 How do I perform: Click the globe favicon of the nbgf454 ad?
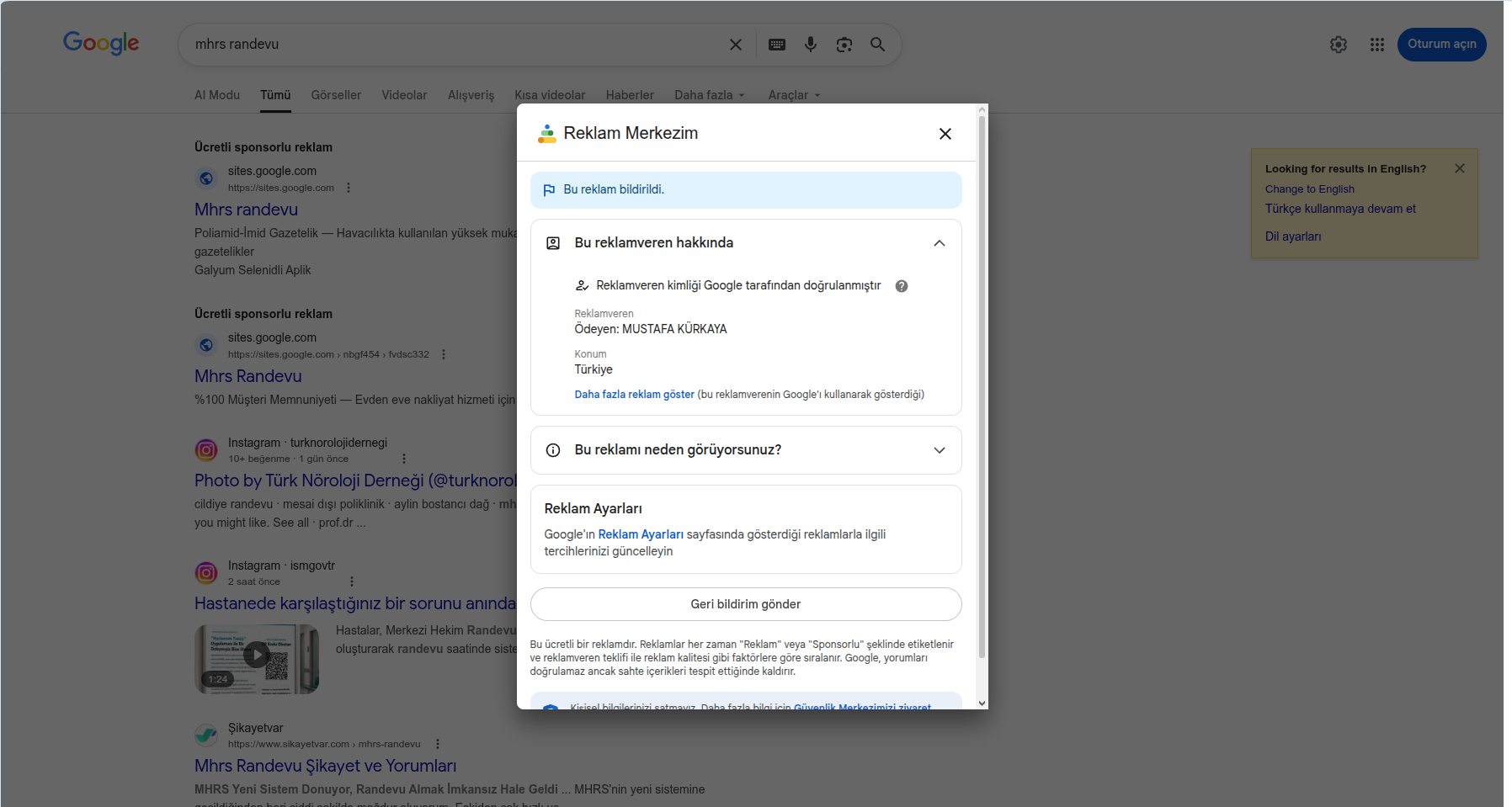pyautogui.click(x=206, y=345)
